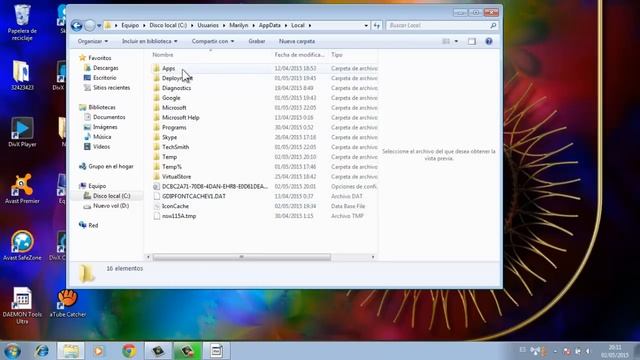Screen dimensions: 640x360
Task: Toggle the preview pane button
Action: [472, 41]
